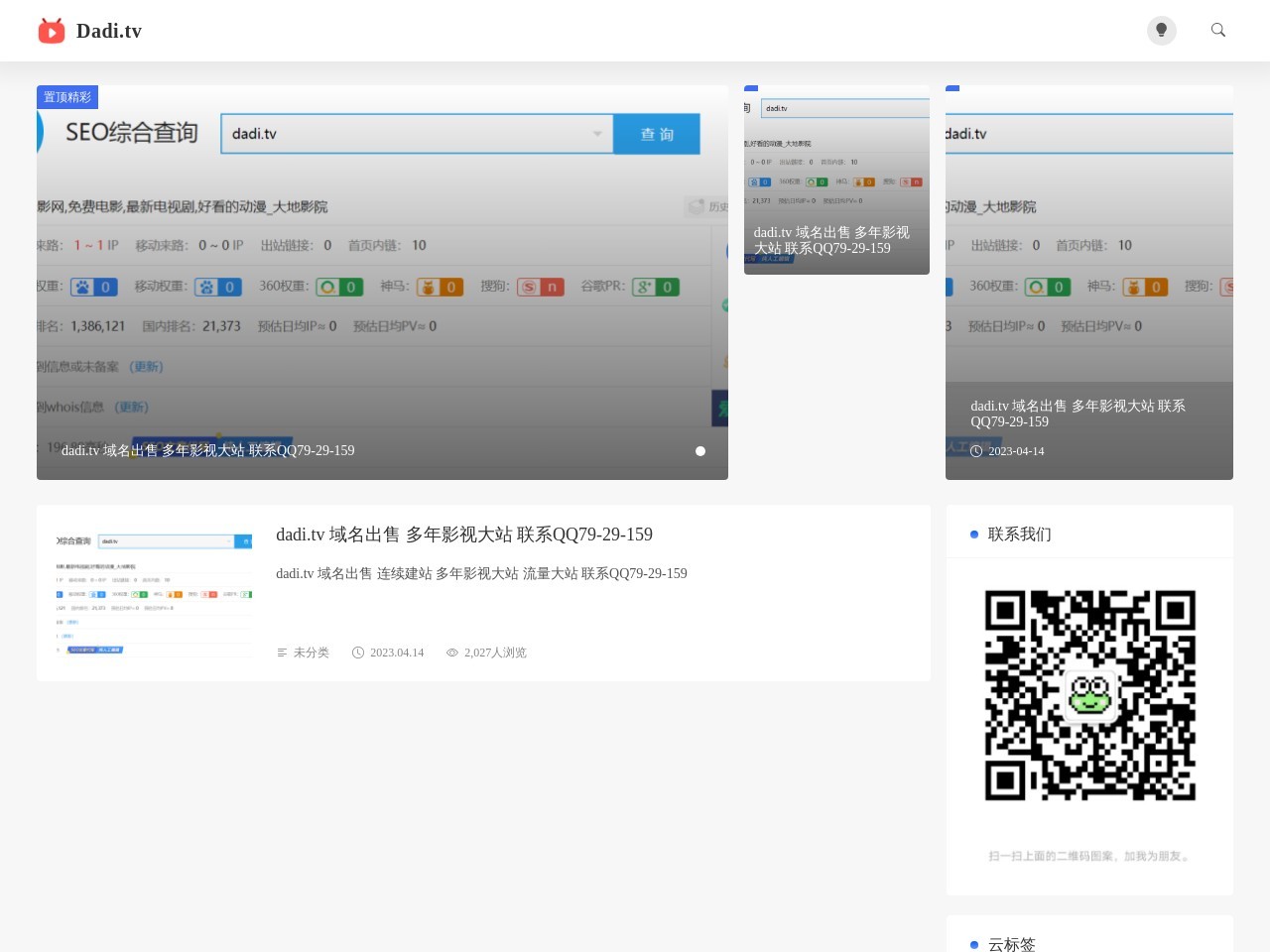Click the eye icon beside 2,027人浏览
The height and width of the screenshot is (952, 1270).
click(452, 653)
